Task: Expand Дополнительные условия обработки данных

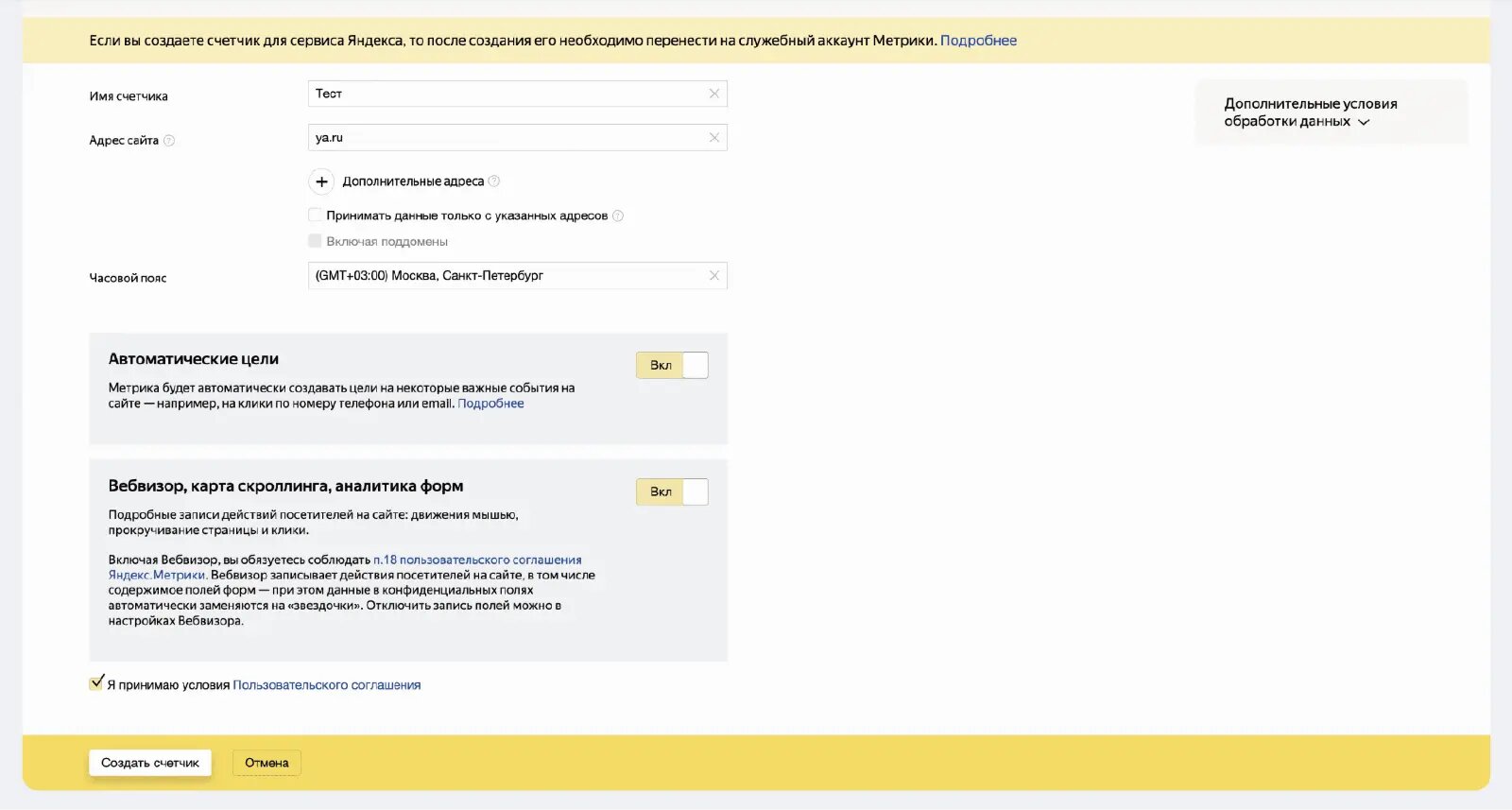Action: pos(1310,112)
